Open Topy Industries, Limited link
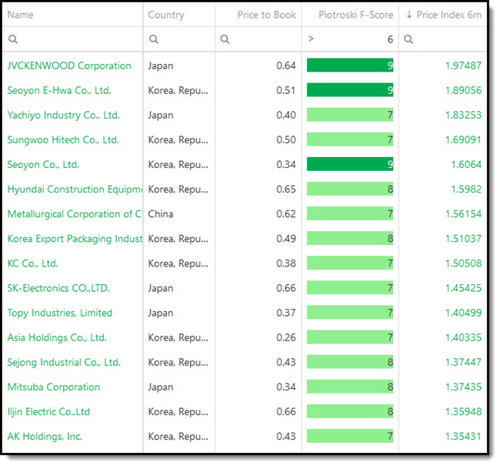Viewport: 500px width, 465px height. tap(60, 313)
